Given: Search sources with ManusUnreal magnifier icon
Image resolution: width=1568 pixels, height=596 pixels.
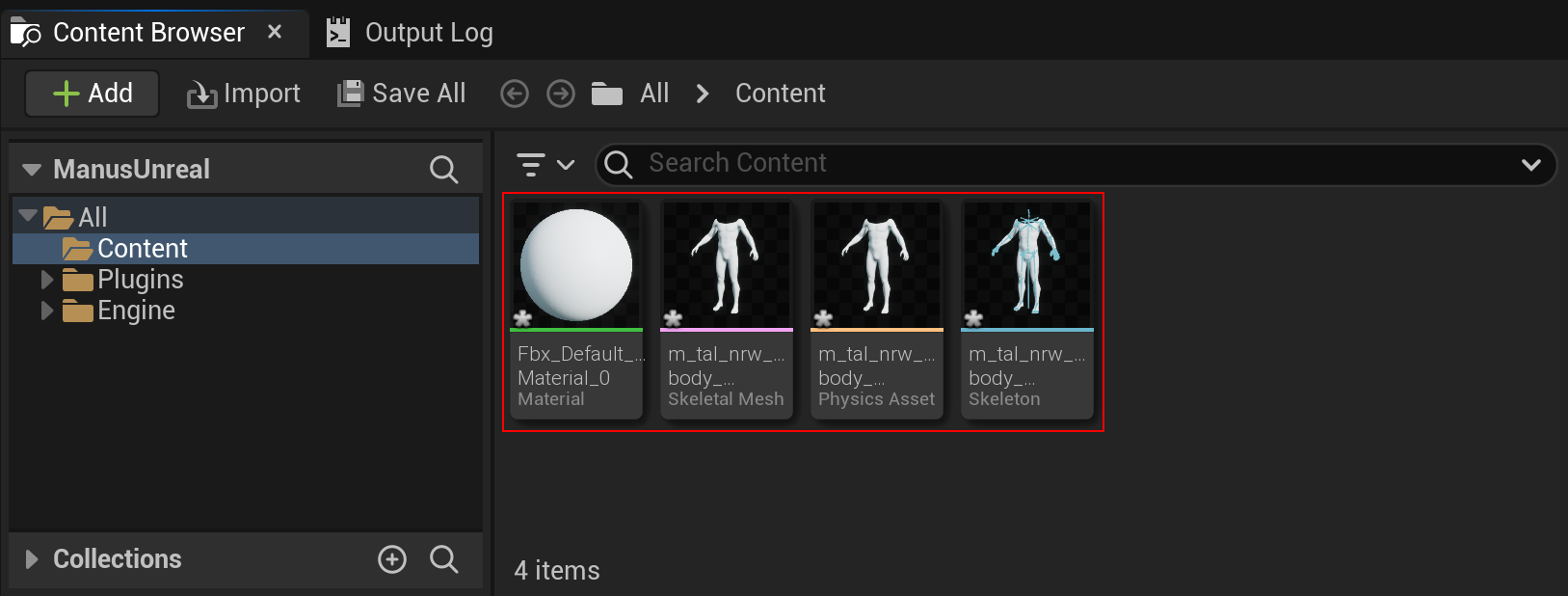Looking at the screenshot, I should [x=443, y=170].
